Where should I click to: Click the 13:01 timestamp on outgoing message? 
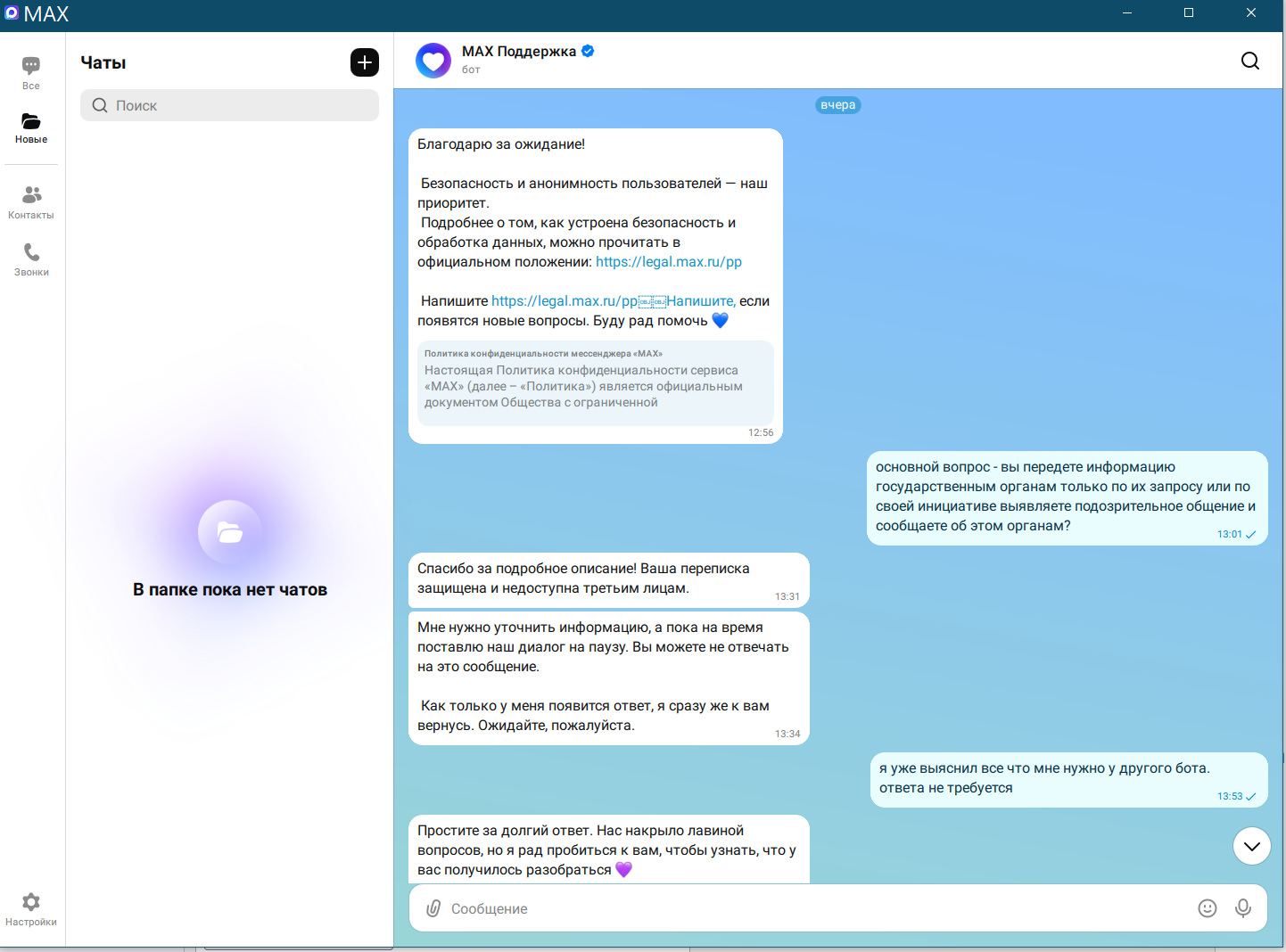[x=1230, y=535]
